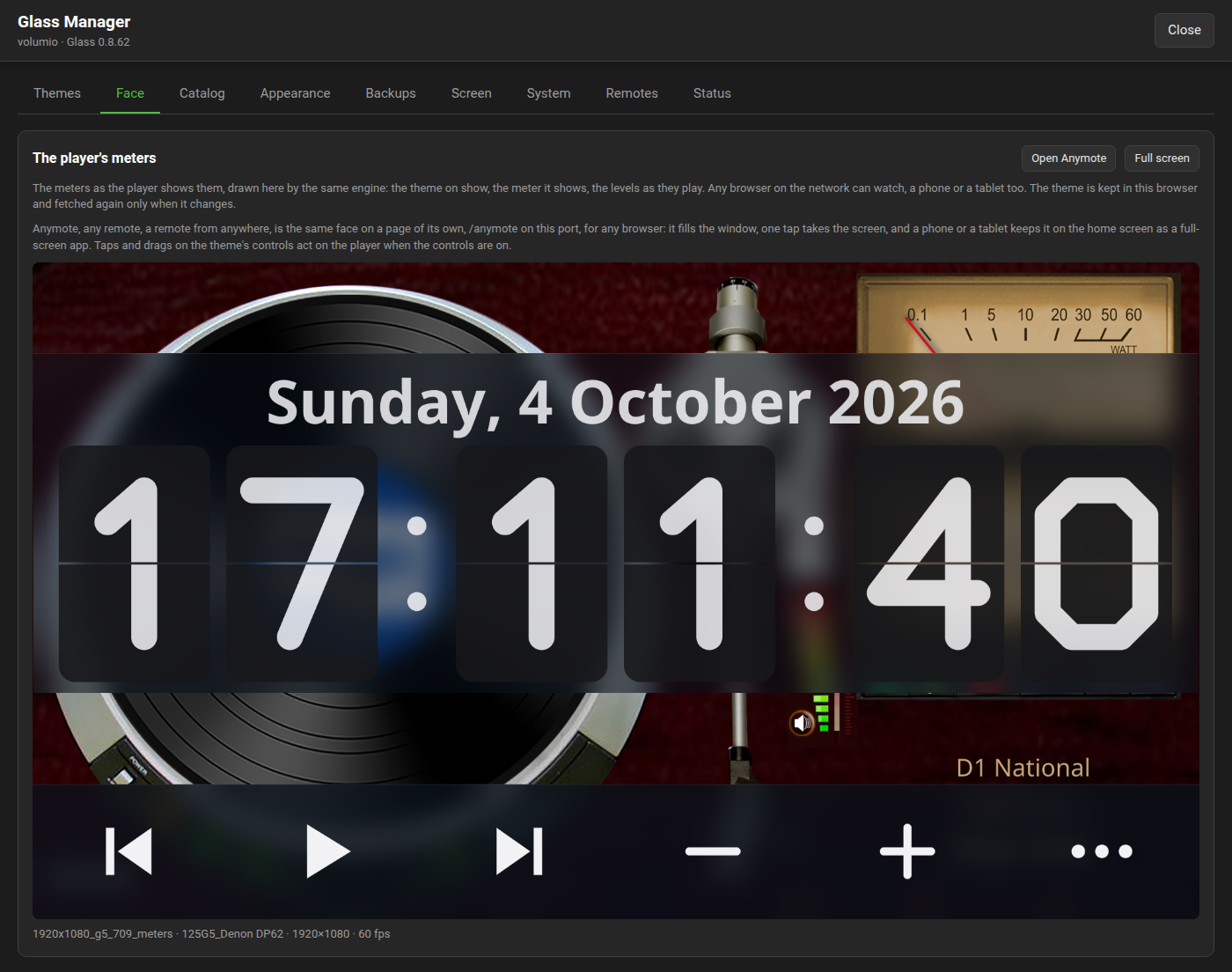Image resolution: width=1232 pixels, height=972 pixels.
Task: Raise volume with the plus icon
Action: pos(907,851)
